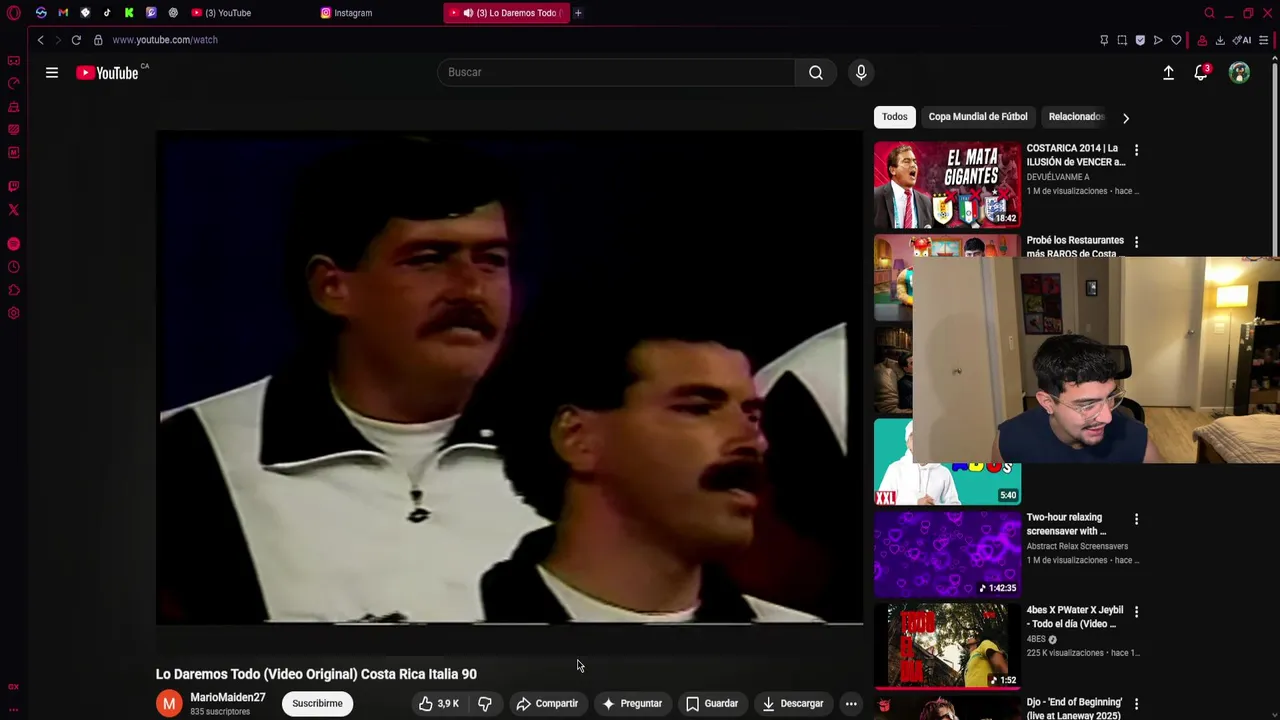The height and width of the screenshot is (720, 1280).
Task: Open YouTube create/upload button
Action: click(x=1168, y=72)
